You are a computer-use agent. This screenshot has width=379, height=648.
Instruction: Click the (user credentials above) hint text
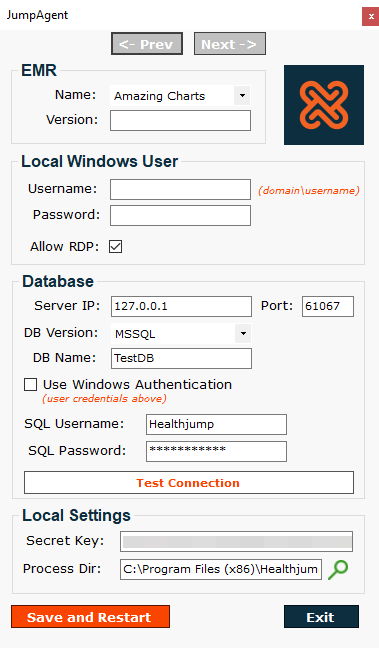coord(104,399)
